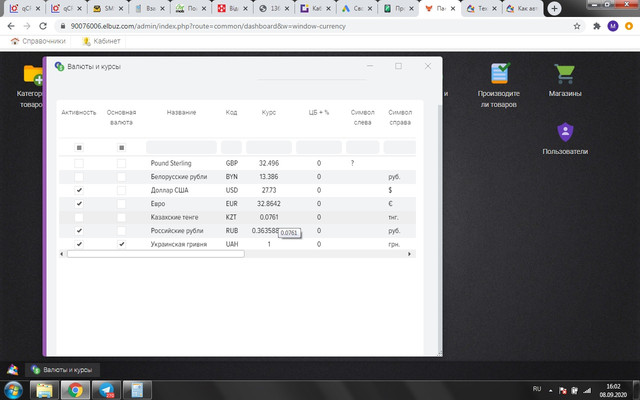
Task: Sort by the Курс column header
Action: [x=269, y=112]
